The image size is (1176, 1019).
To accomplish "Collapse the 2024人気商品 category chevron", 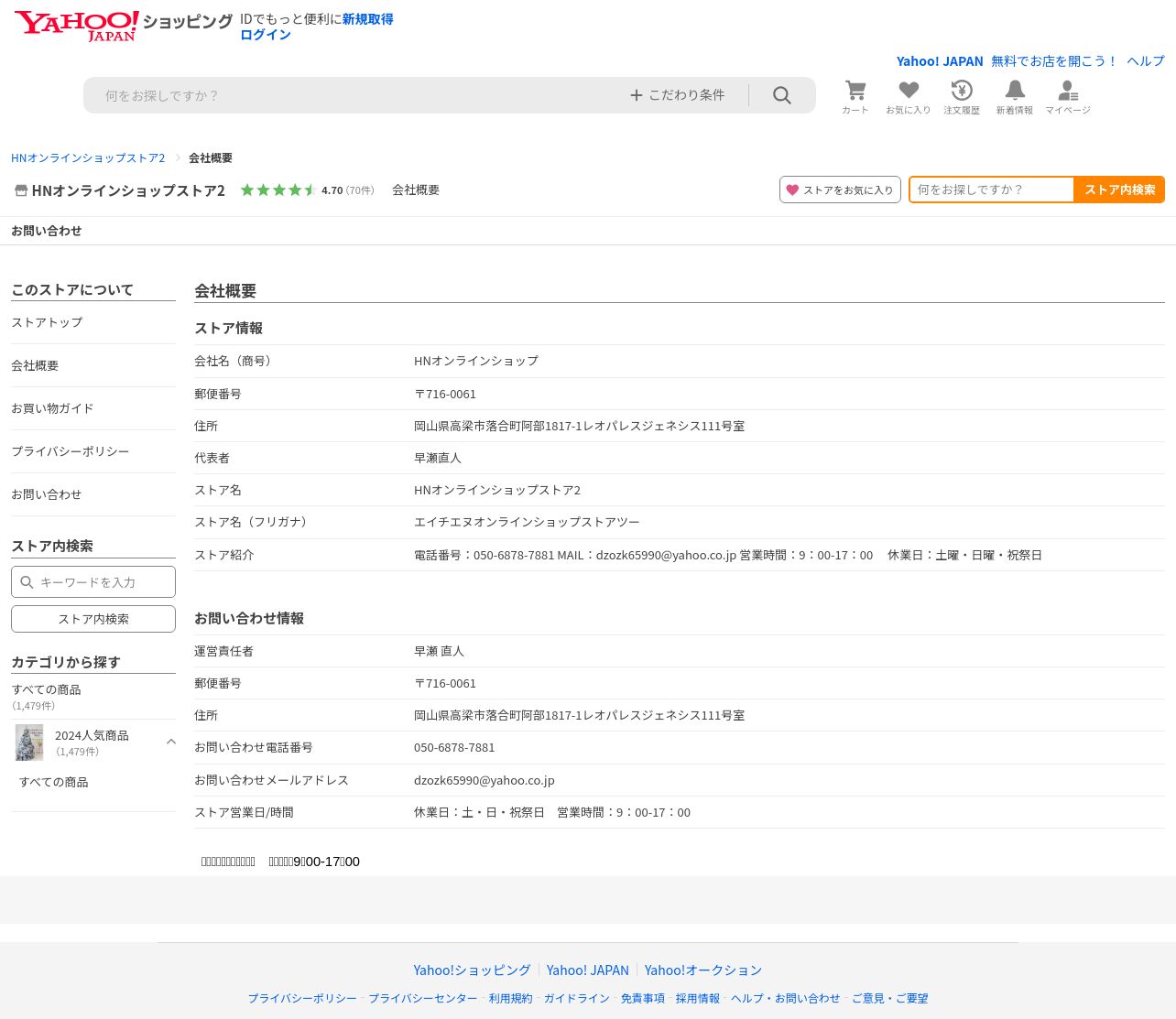I will pyautogui.click(x=171, y=742).
